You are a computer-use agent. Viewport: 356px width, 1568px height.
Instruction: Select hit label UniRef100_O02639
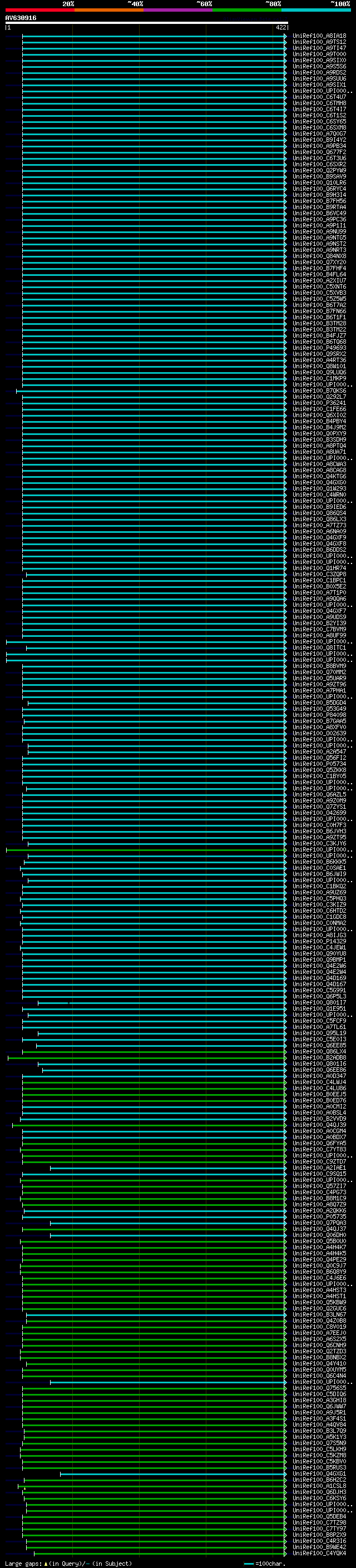pyautogui.click(x=319, y=734)
